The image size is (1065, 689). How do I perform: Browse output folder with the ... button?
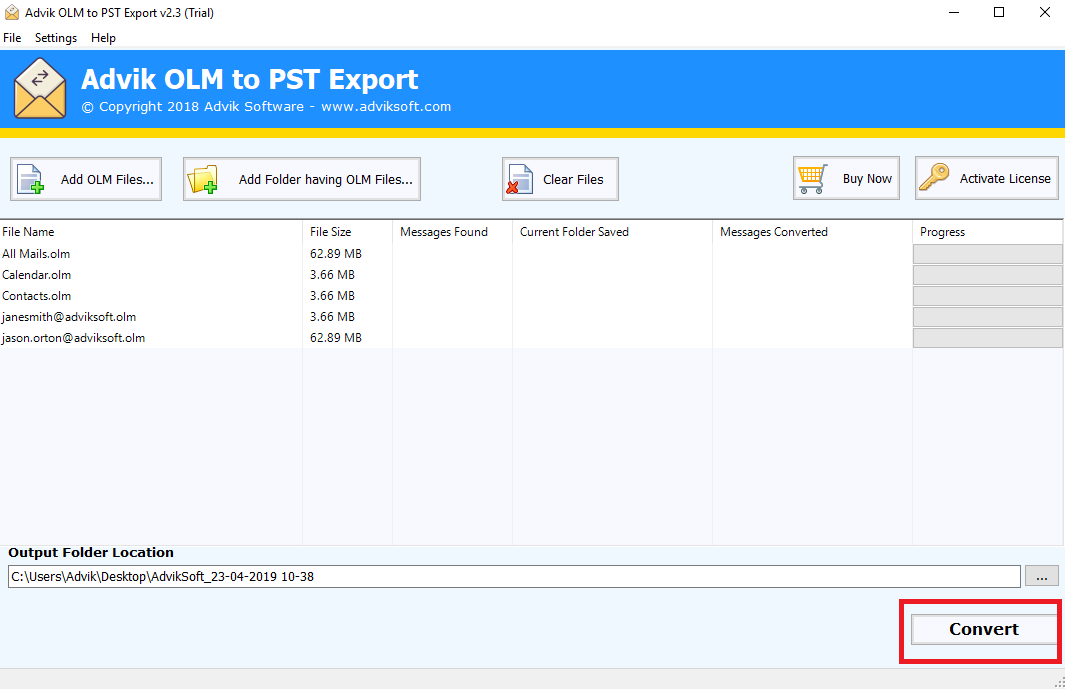pos(1041,576)
